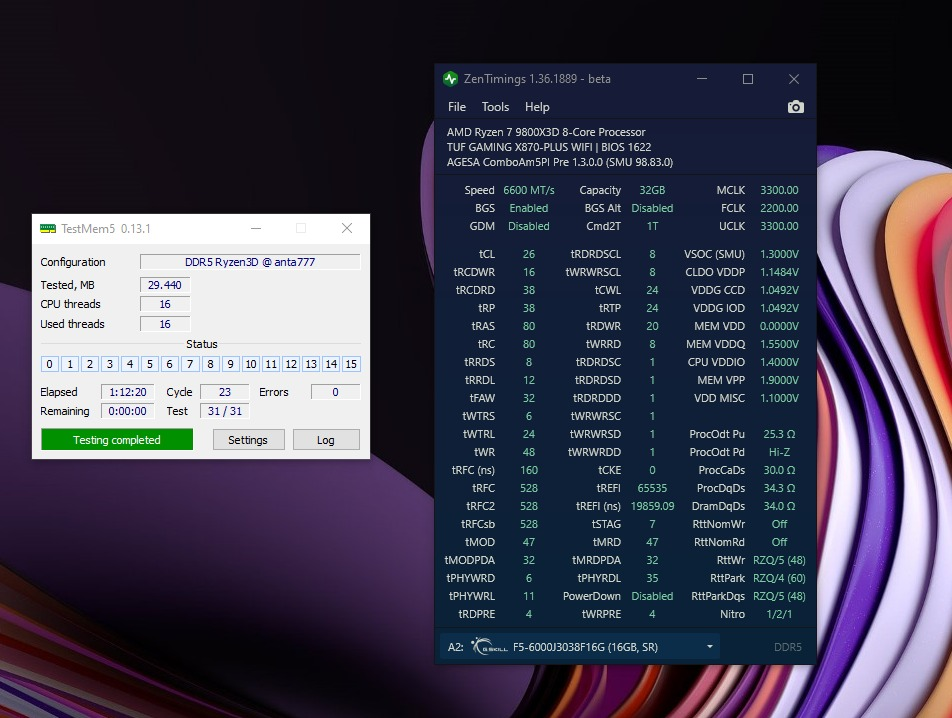Click the Configuration field DDR5 Ryzen3D @ anta777
Screen dimensions: 952x718
click(x=250, y=262)
